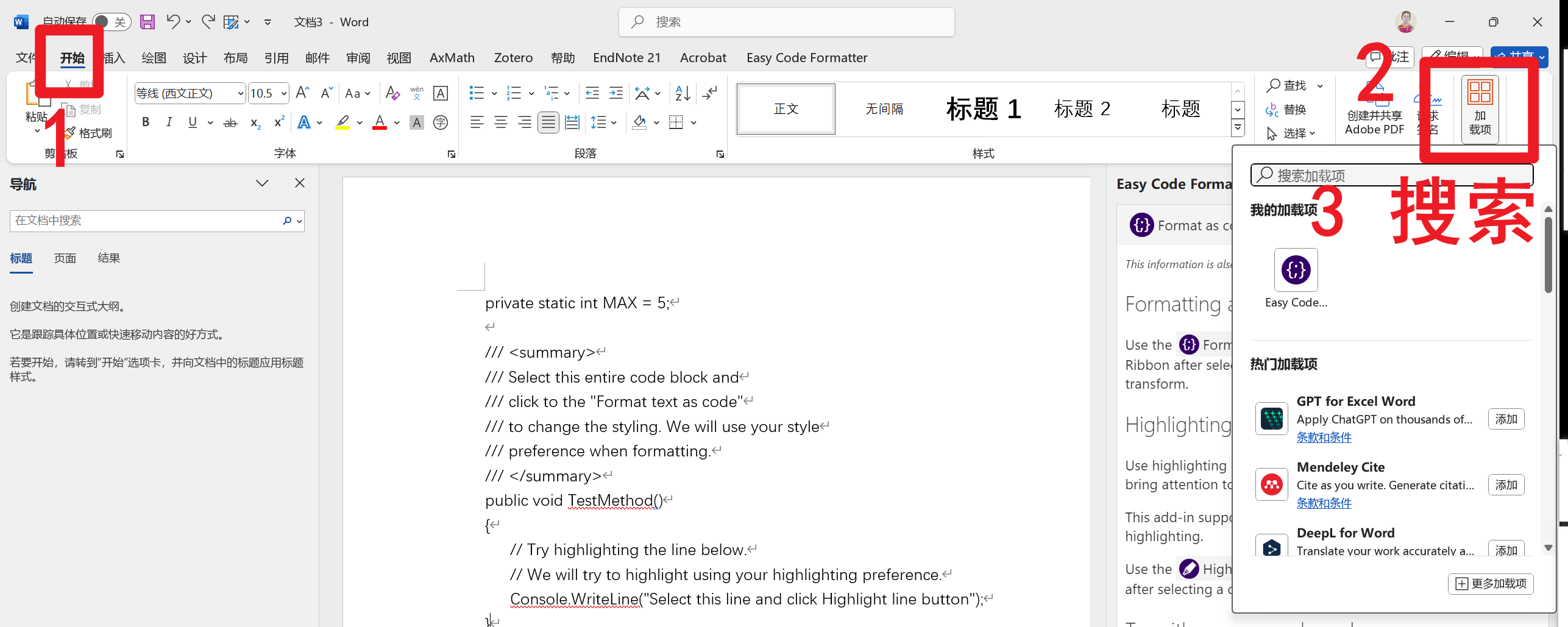1568x627 pixels.
Task: Show or hide paragraph marks
Action: (710, 93)
